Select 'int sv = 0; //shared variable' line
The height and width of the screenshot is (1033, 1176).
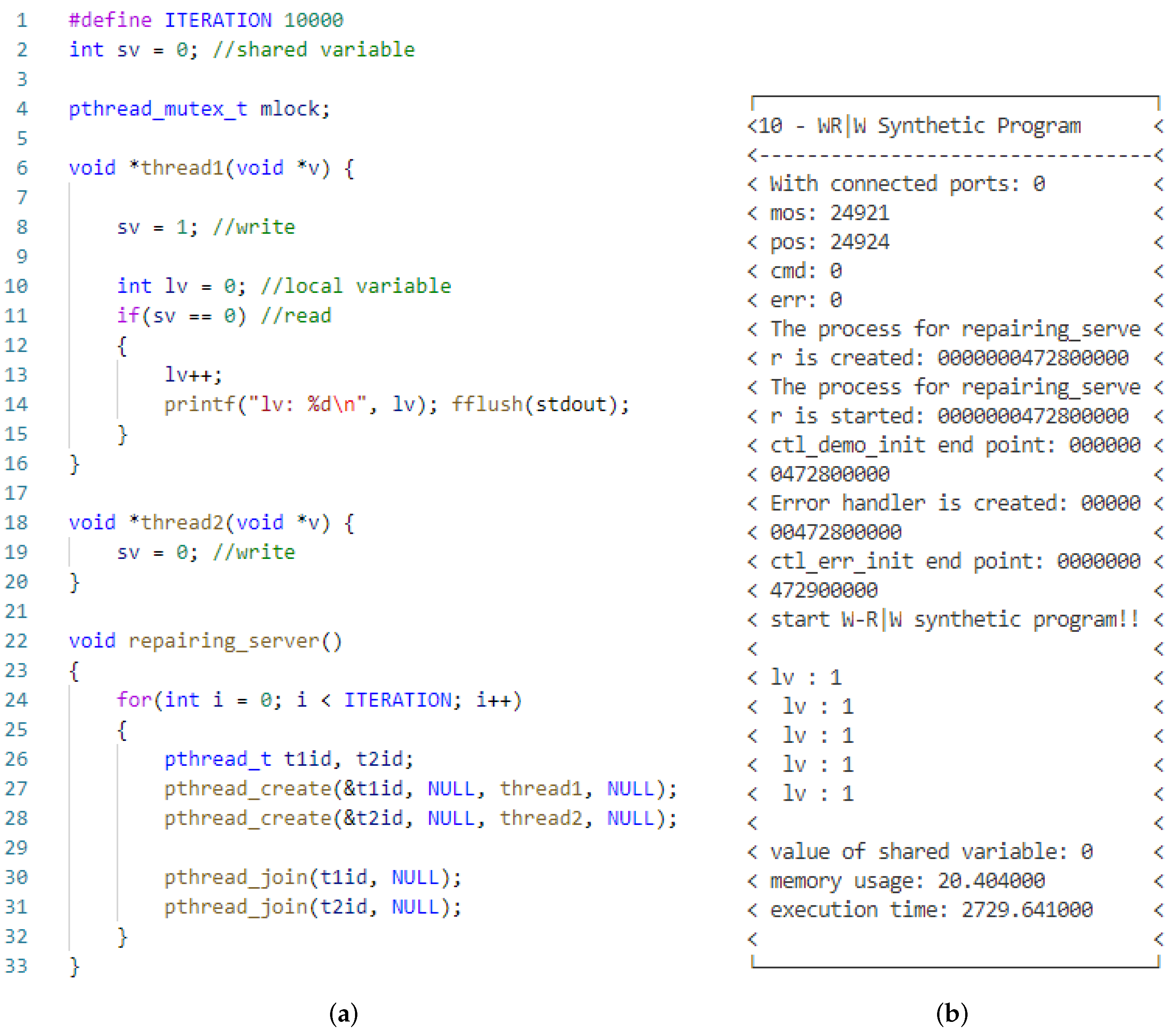pos(242,50)
